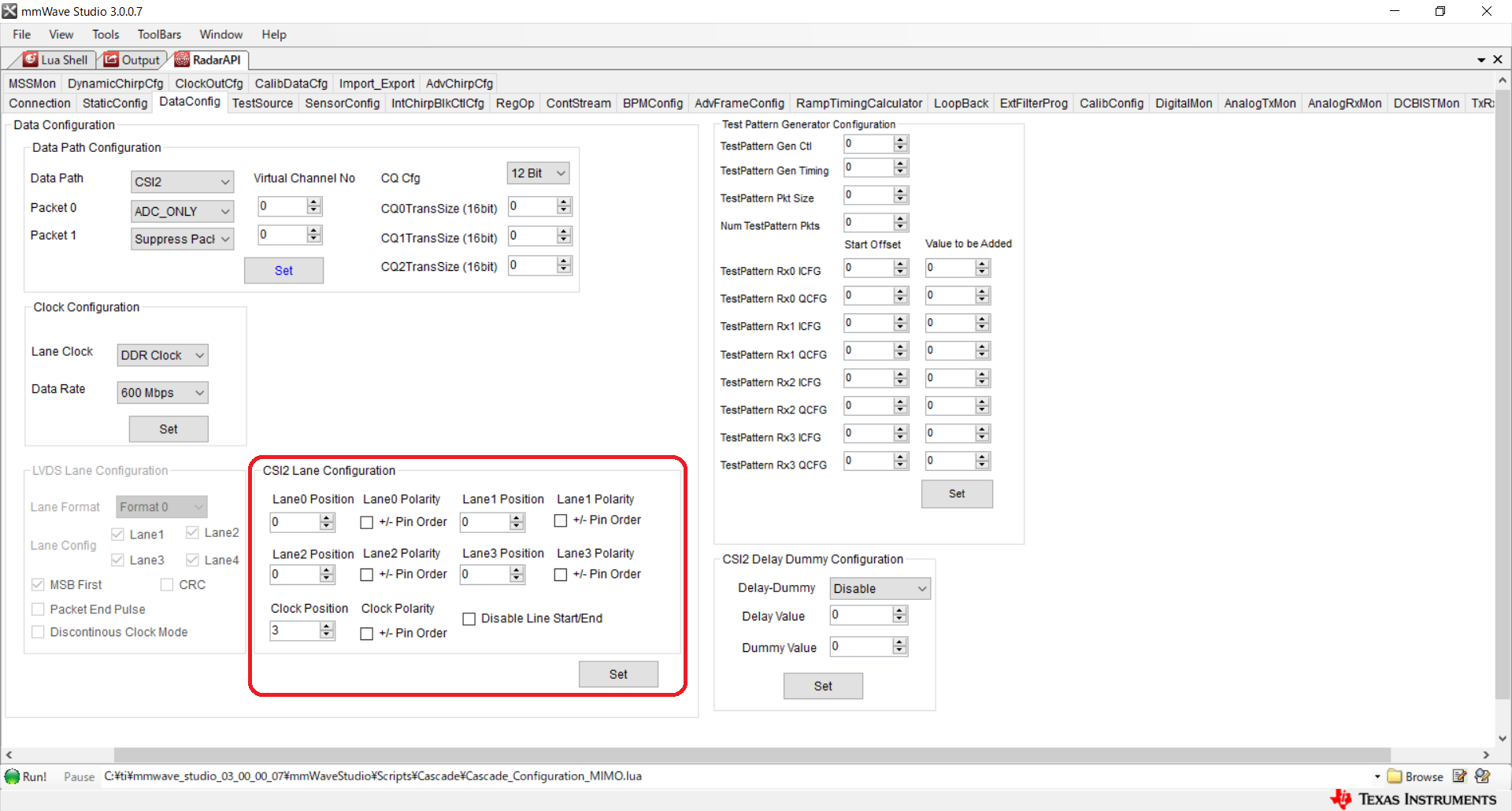Click Set in CSI2 Delay Dummy Configuration
1512x811 pixels.
coord(823,686)
